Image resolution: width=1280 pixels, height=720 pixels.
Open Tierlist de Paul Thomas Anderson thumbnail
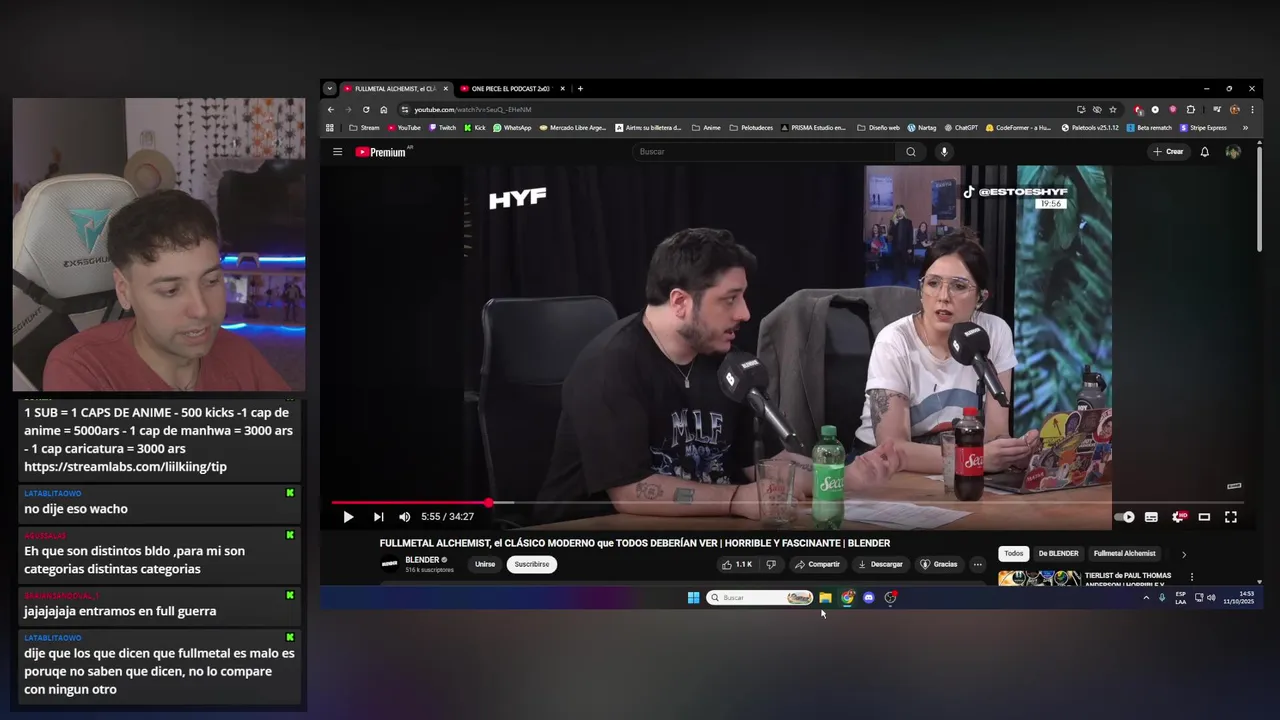coord(1040,577)
